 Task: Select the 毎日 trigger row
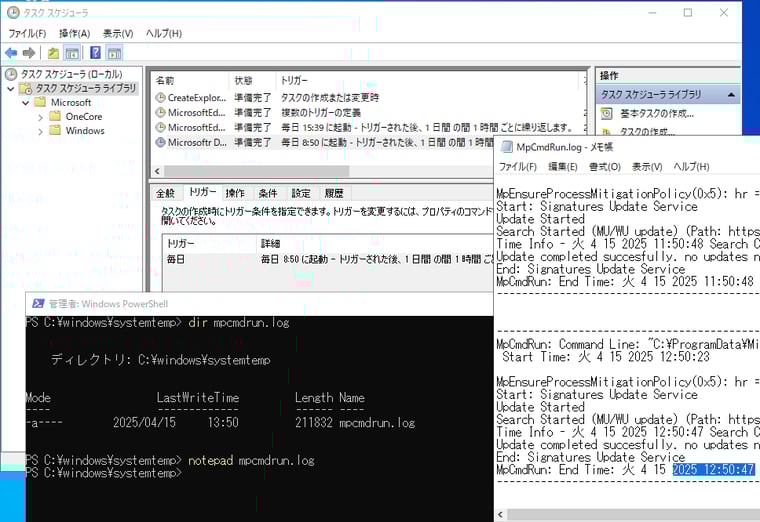click(328, 259)
